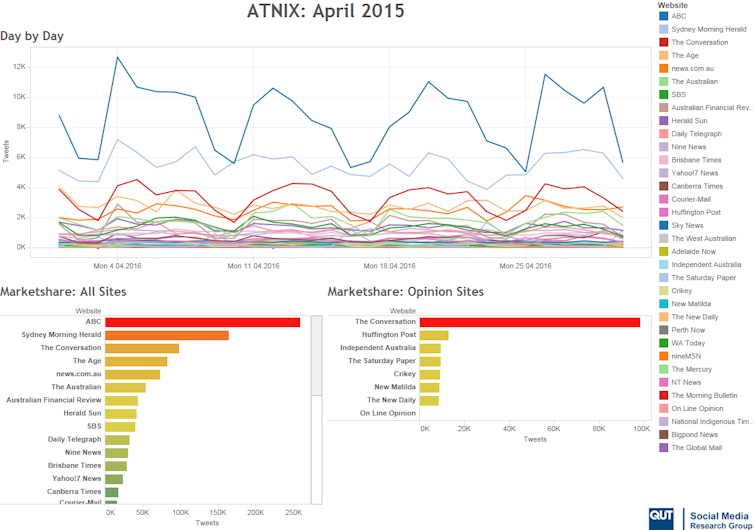Click the Nine News marketshare bar
754x530 pixels.
[x=117, y=453]
